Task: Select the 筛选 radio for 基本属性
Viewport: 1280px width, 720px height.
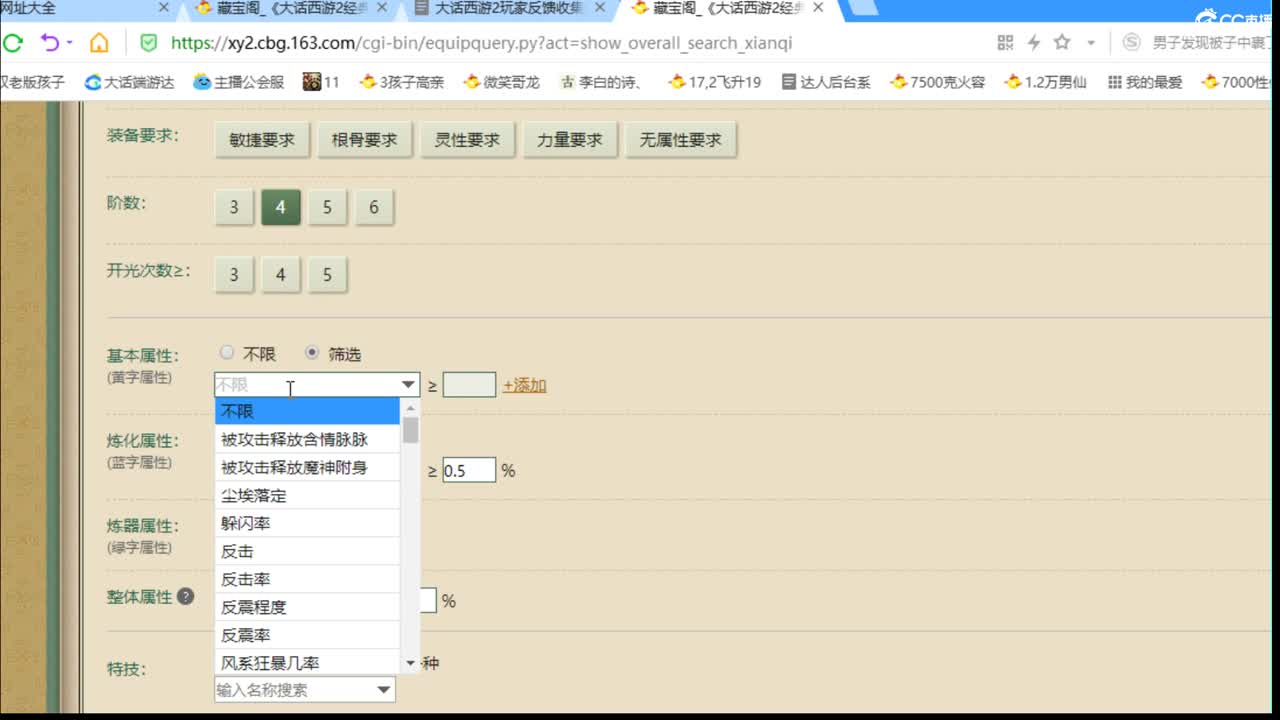Action: click(312, 353)
